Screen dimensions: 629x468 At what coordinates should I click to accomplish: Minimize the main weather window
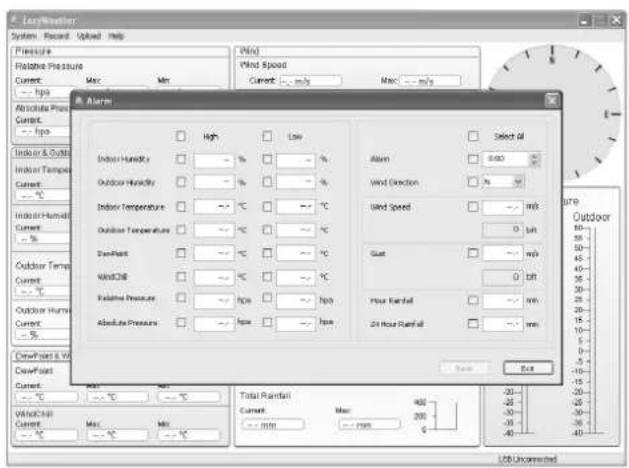[x=585, y=21]
